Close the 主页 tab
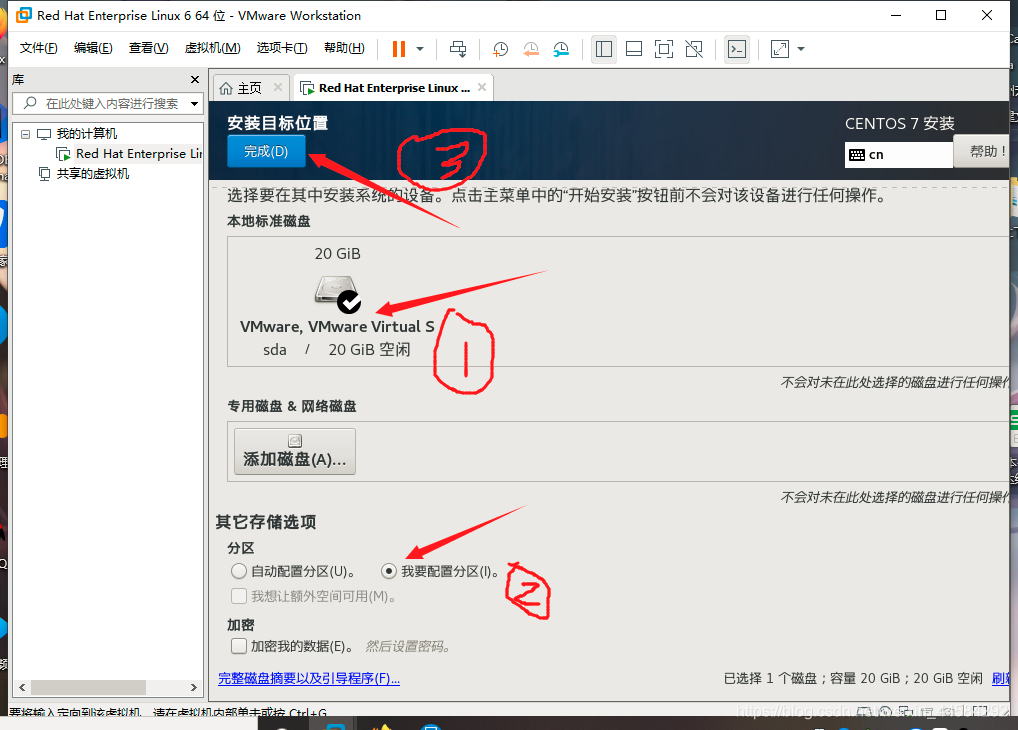The height and width of the screenshot is (730, 1018). (278, 87)
